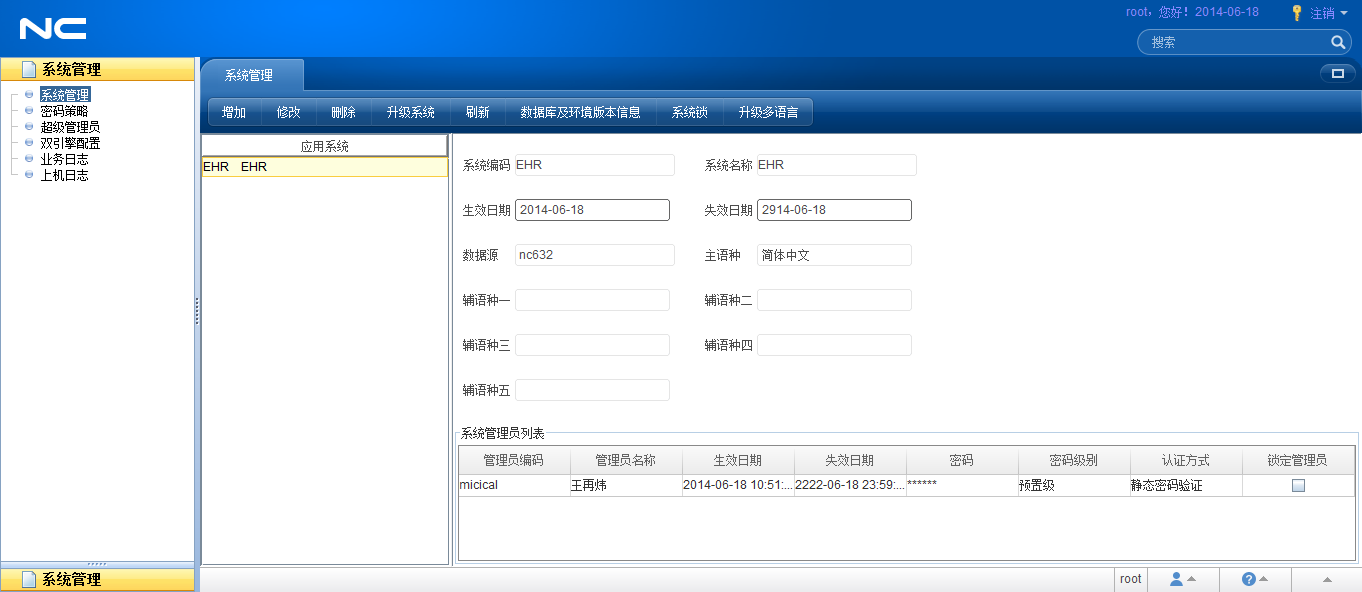
Task: Click the 预置级 password level cell
Action: [x=1074, y=485]
